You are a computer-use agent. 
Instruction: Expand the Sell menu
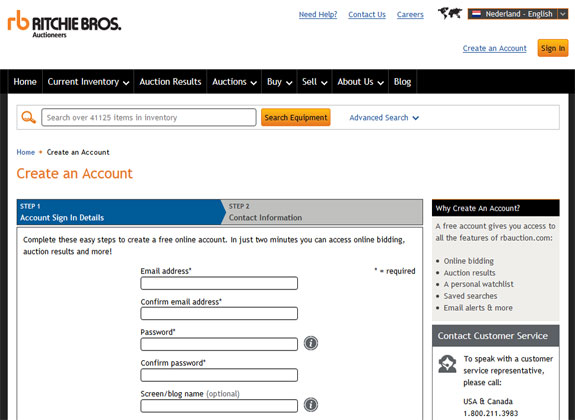coord(315,82)
